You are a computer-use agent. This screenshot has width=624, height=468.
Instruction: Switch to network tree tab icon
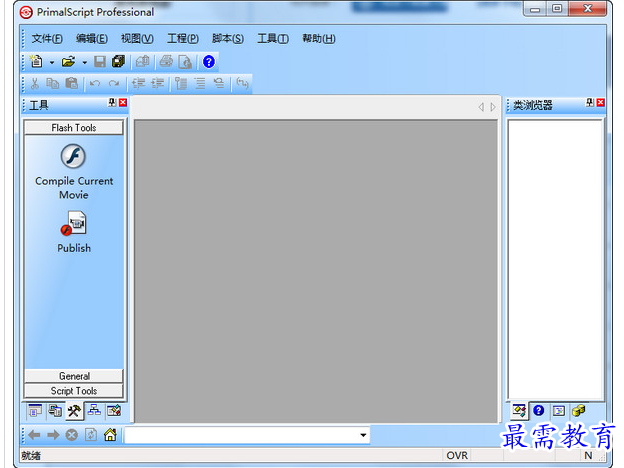tap(94, 410)
